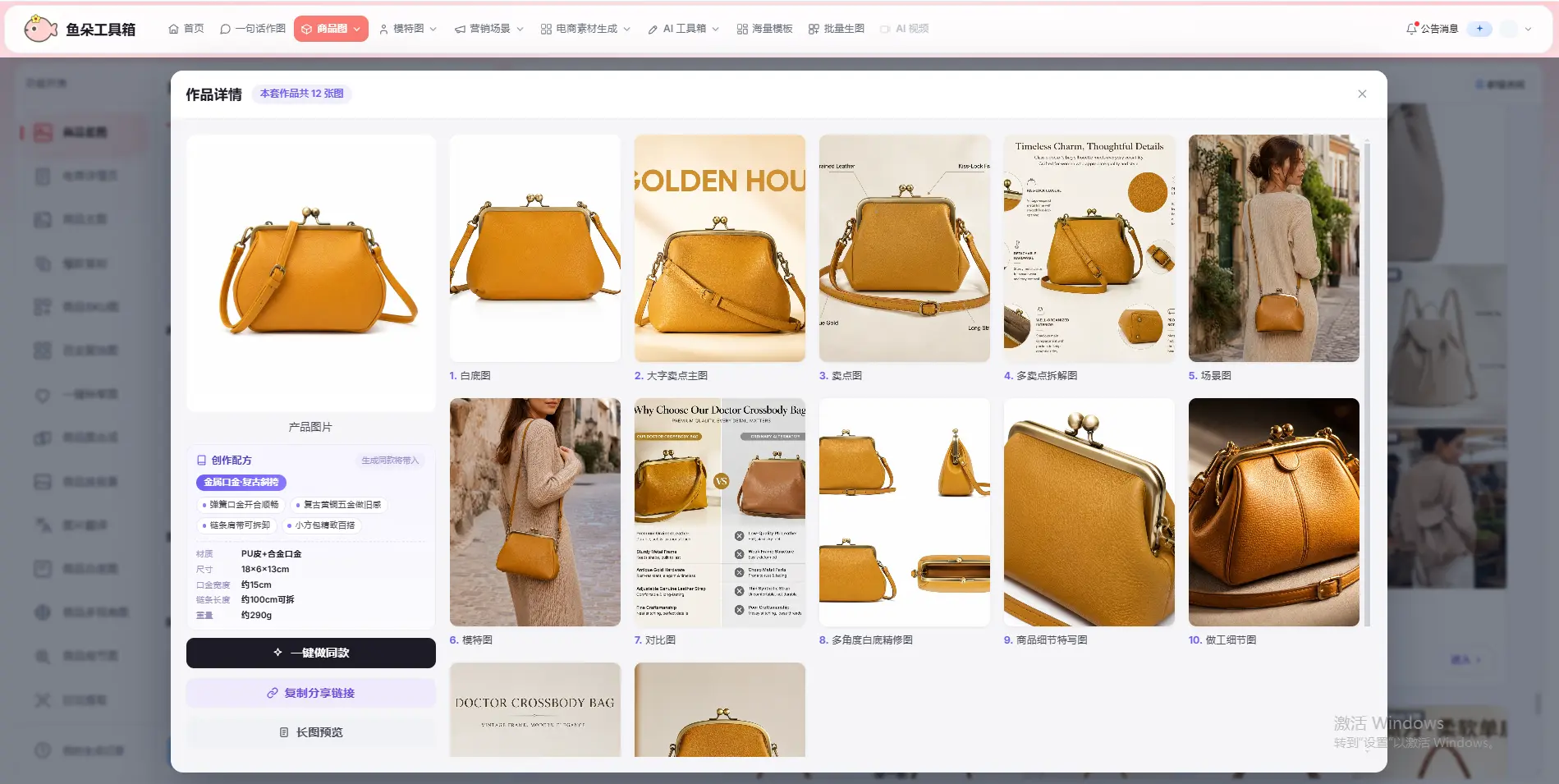The height and width of the screenshot is (784, 1559).
Task: Open the 公告消息 bell notification
Action: pos(1432,29)
